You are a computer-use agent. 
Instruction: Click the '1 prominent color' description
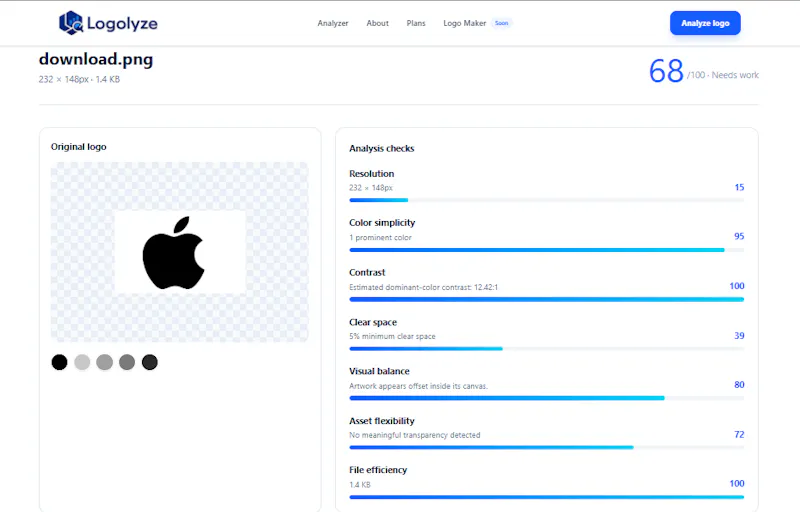pyautogui.click(x=380, y=238)
